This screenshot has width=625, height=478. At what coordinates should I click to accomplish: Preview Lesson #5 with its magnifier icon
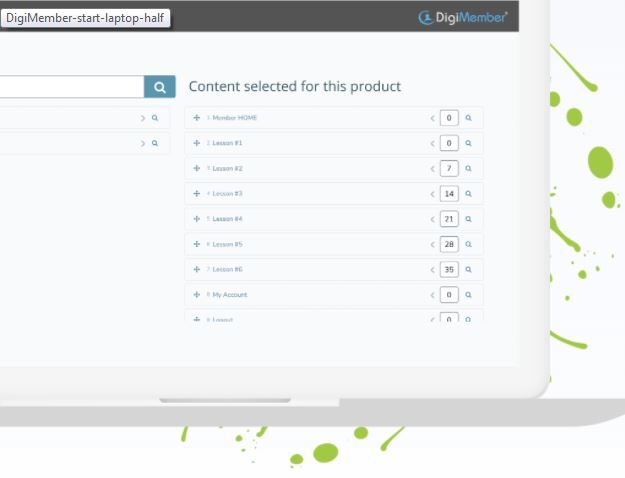[x=468, y=244]
